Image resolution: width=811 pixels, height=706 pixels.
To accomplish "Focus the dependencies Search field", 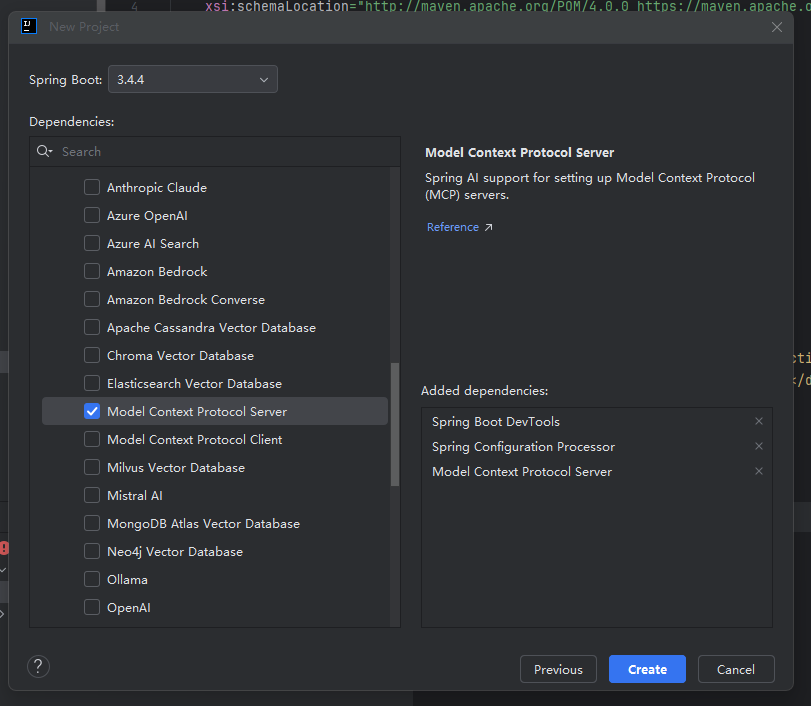I will click(x=215, y=152).
